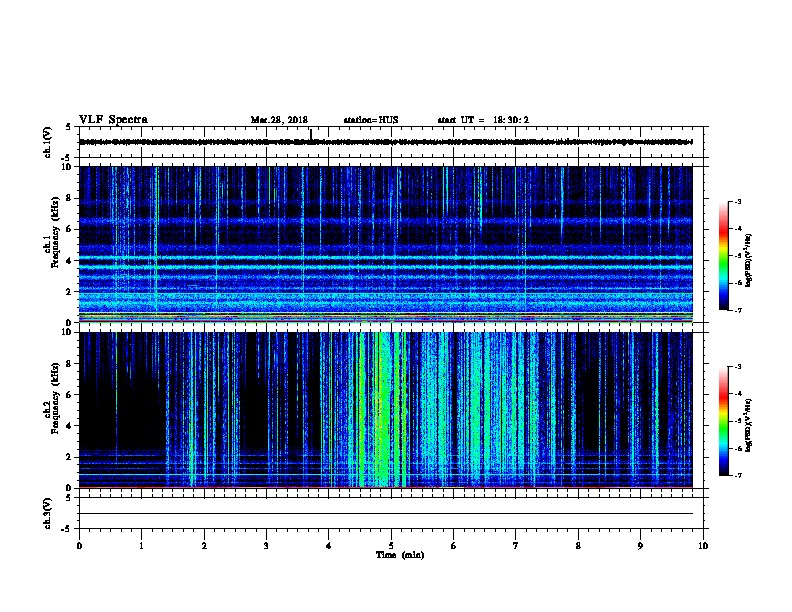
Task: Click time axis tick label "10" at right end
Action: coord(703,546)
